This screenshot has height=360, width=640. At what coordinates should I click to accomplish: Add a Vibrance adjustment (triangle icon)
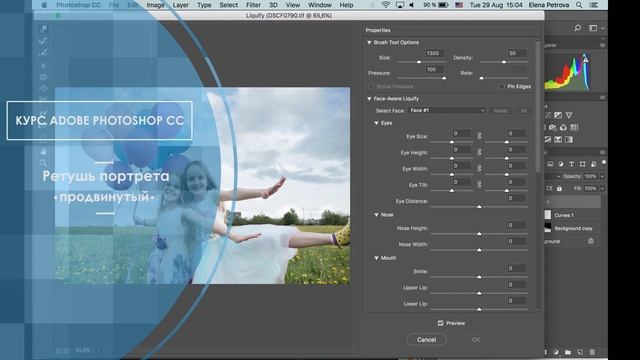[569, 116]
